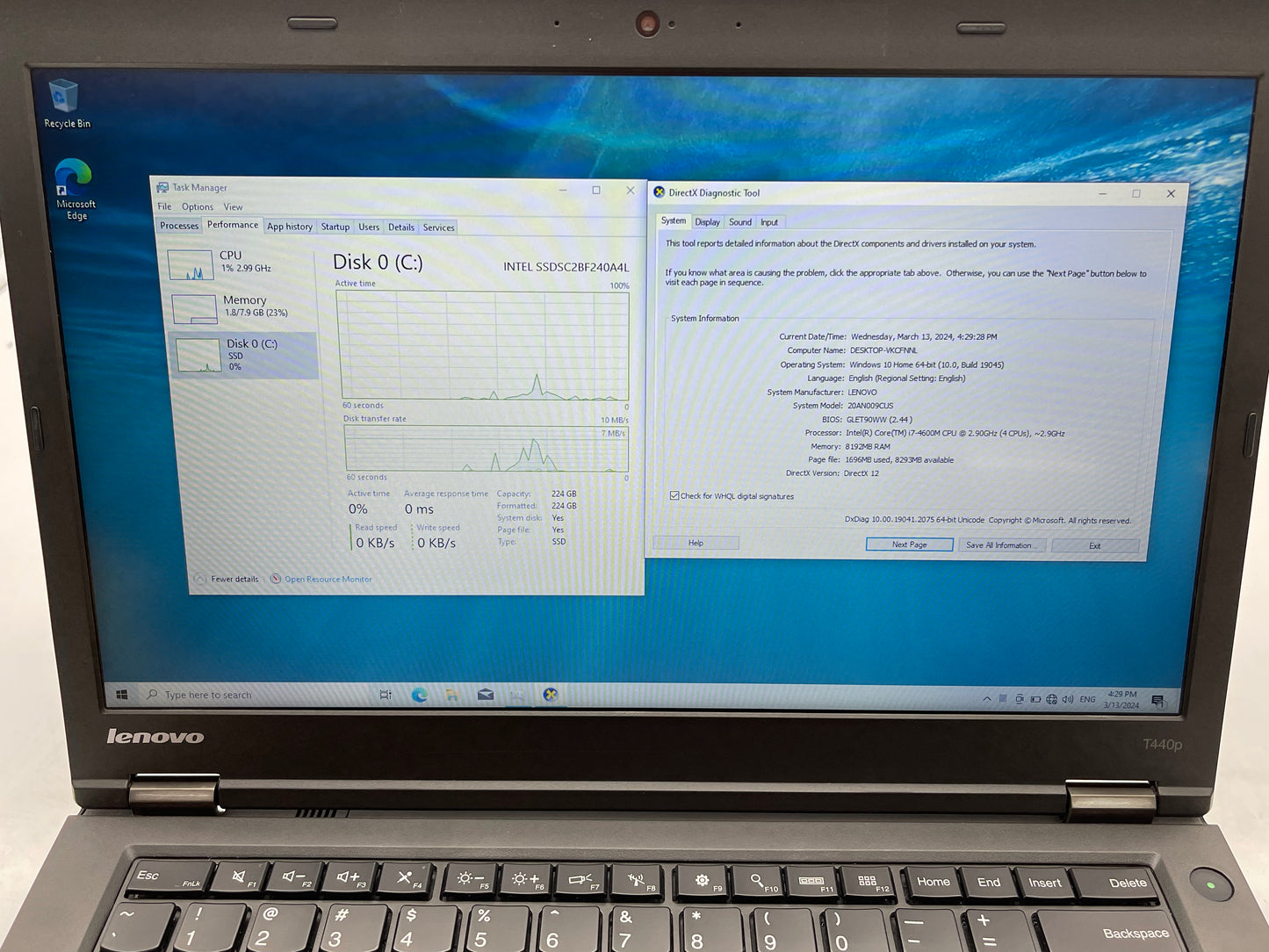The height and width of the screenshot is (952, 1269).
Task: Open the DirectX Diagnostic Tool taskbar icon
Action: pyautogui.click(x=552, y=695)
